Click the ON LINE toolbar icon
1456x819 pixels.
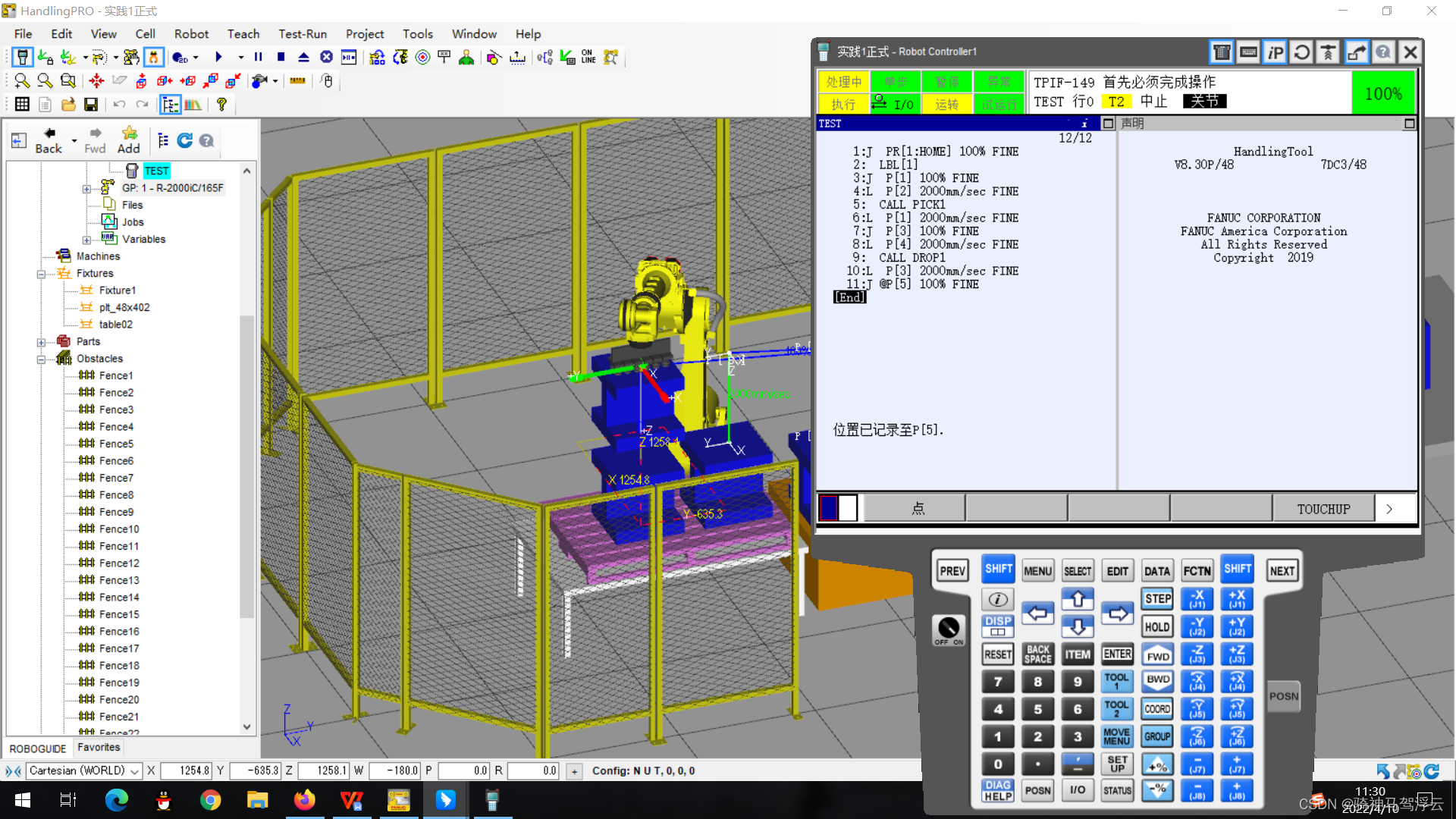(x=588, y=57)
